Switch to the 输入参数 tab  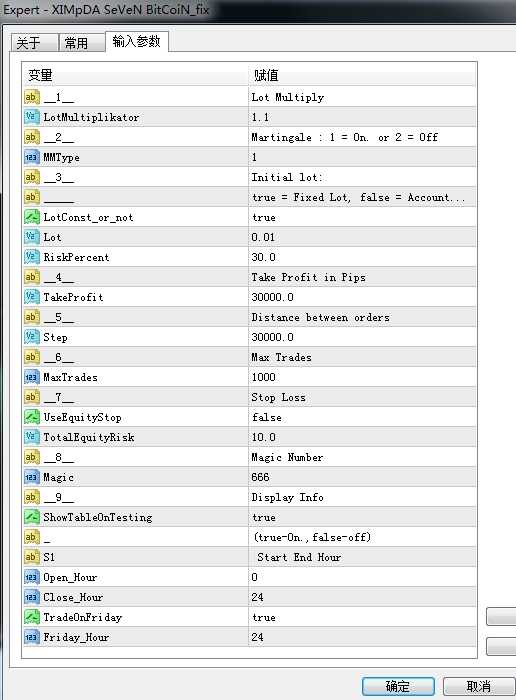pos(137,42)
